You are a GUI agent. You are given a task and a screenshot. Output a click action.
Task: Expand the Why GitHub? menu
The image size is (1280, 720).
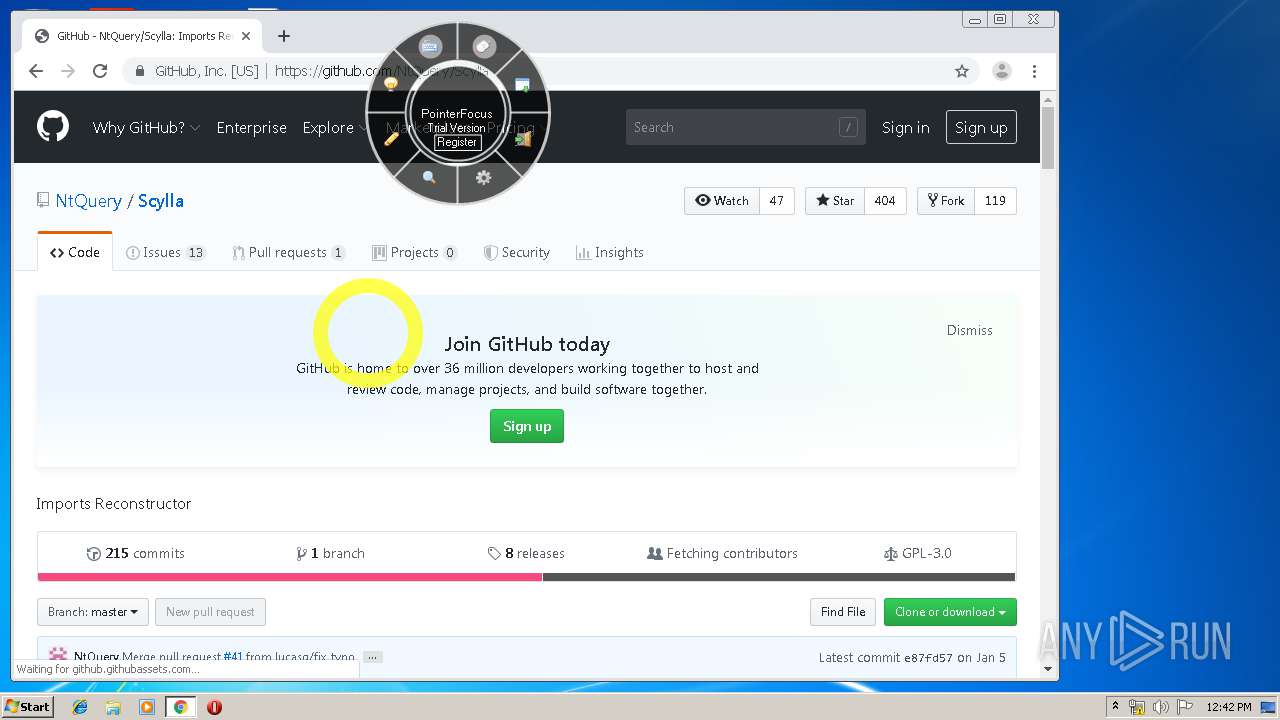(x=146, y=128)
